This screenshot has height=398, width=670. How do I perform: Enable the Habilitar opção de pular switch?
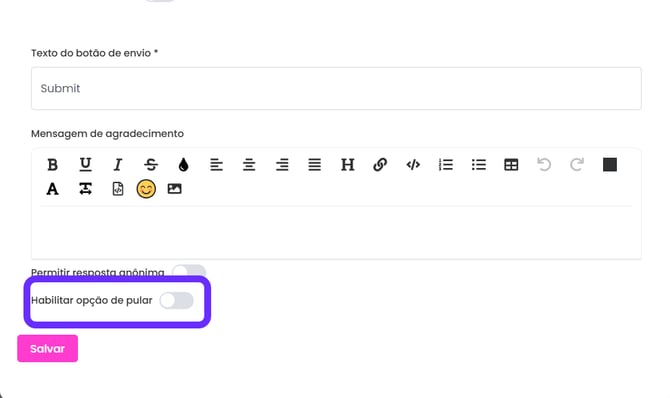[x=176, y=301]
